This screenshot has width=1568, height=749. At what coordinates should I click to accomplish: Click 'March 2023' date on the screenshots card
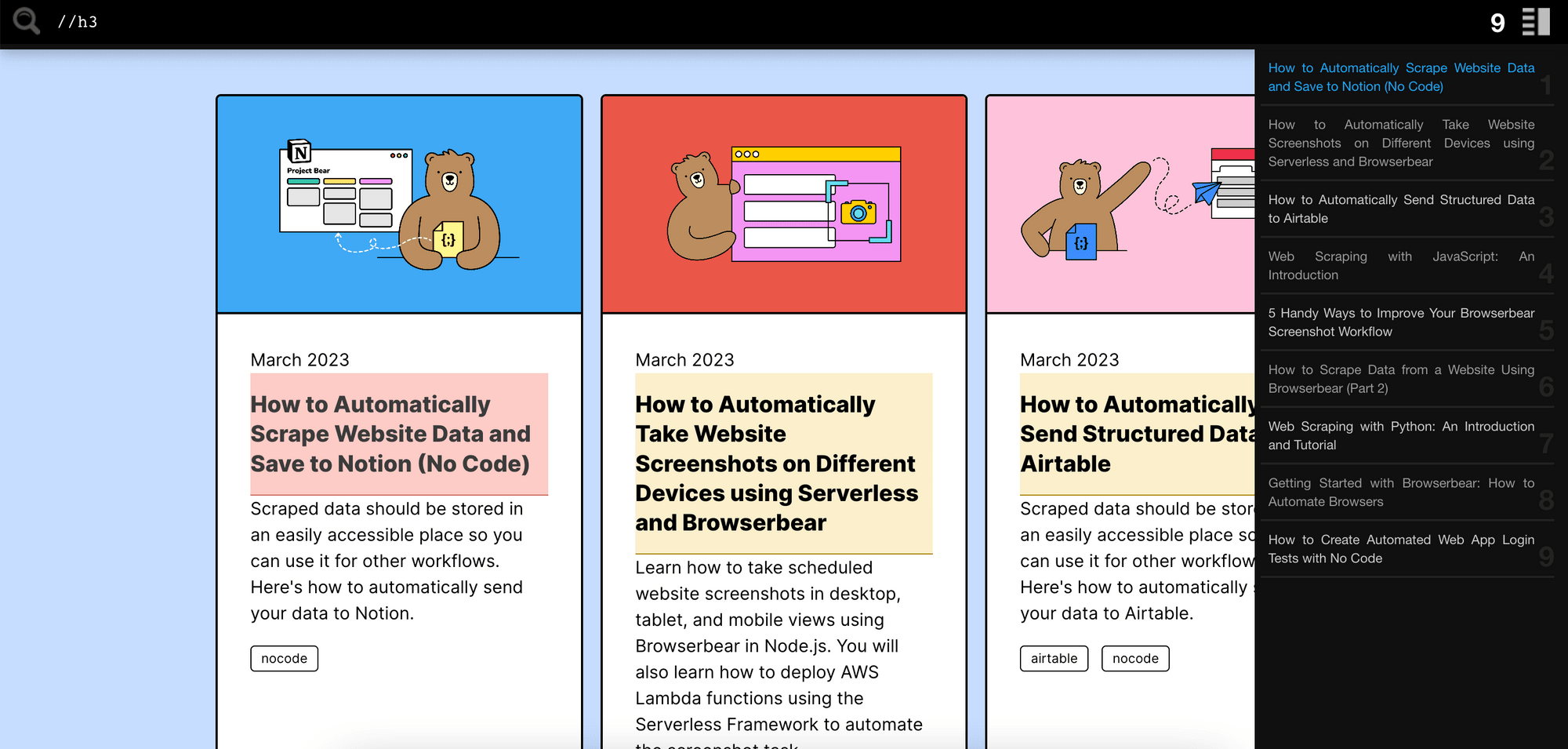684,360
